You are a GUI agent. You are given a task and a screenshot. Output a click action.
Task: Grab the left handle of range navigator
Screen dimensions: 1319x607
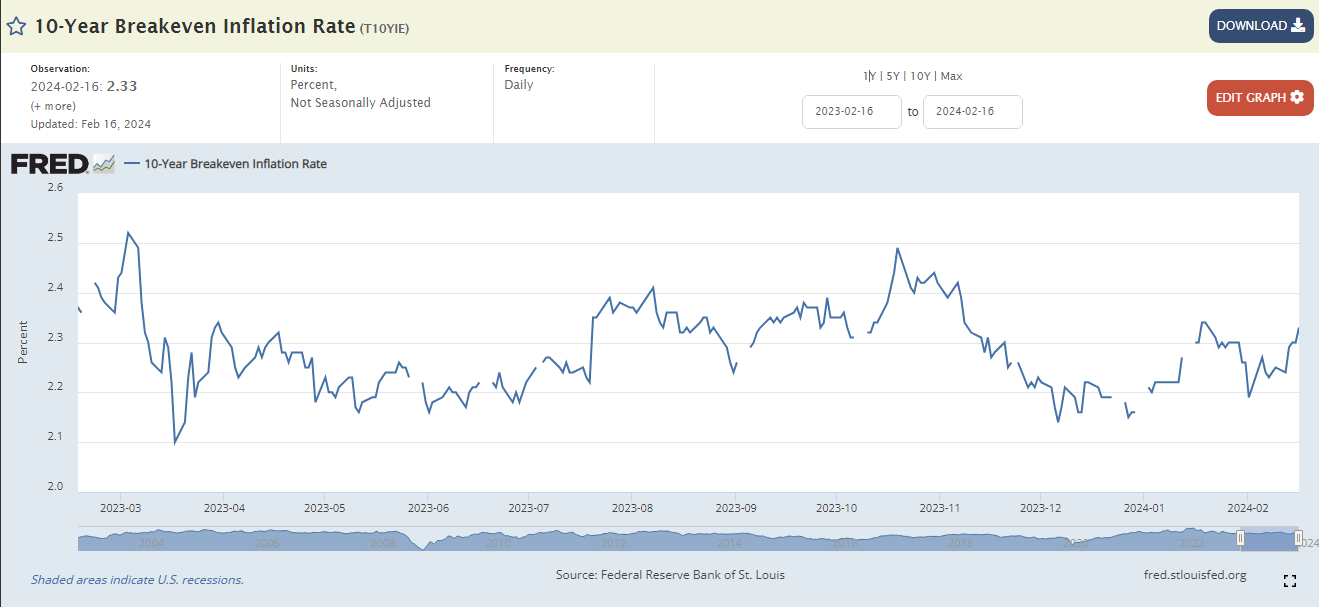coord(1241,538)
